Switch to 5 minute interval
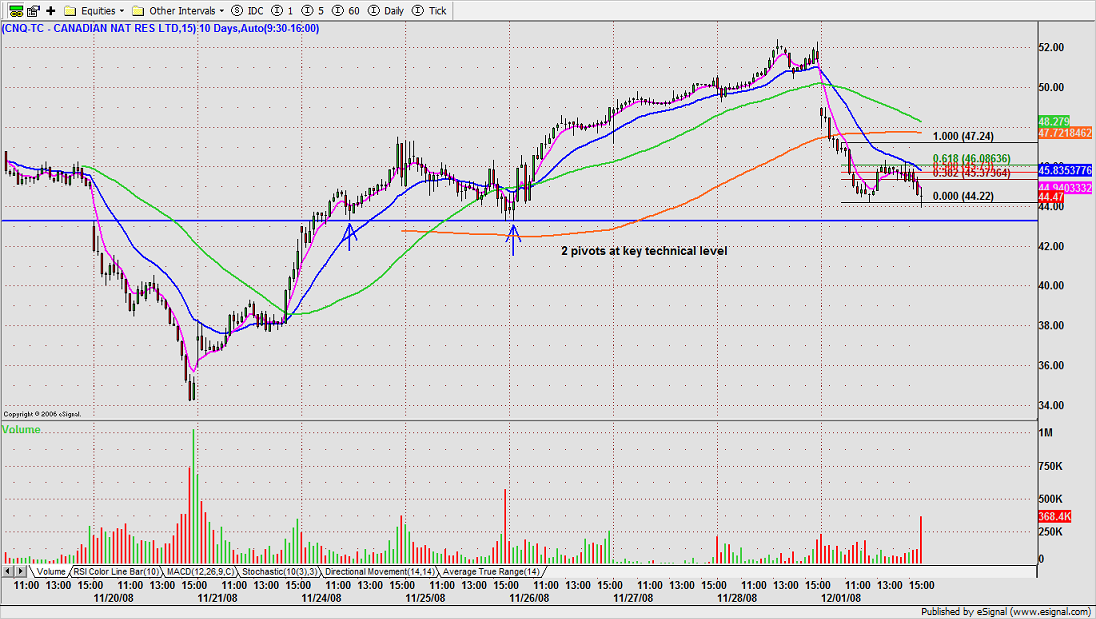1096x619 pixels. click(312, 10)
